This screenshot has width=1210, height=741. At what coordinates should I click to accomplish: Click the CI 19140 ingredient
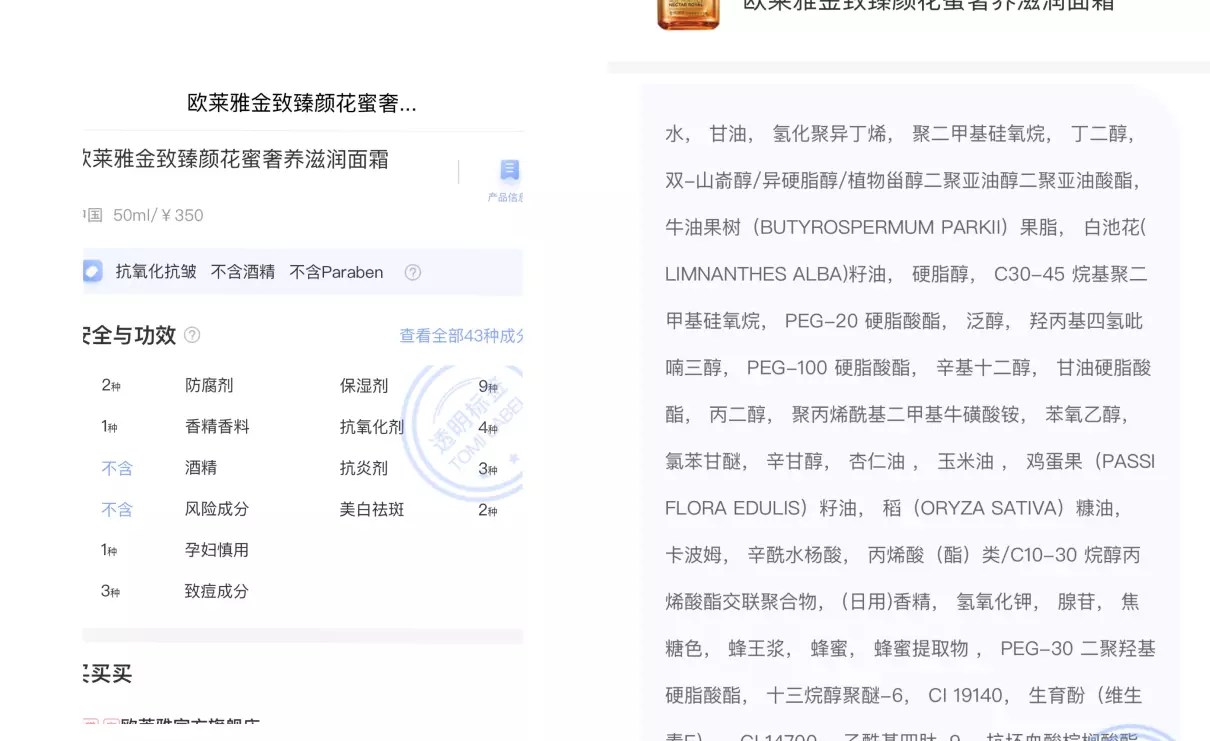click(967, 695)
